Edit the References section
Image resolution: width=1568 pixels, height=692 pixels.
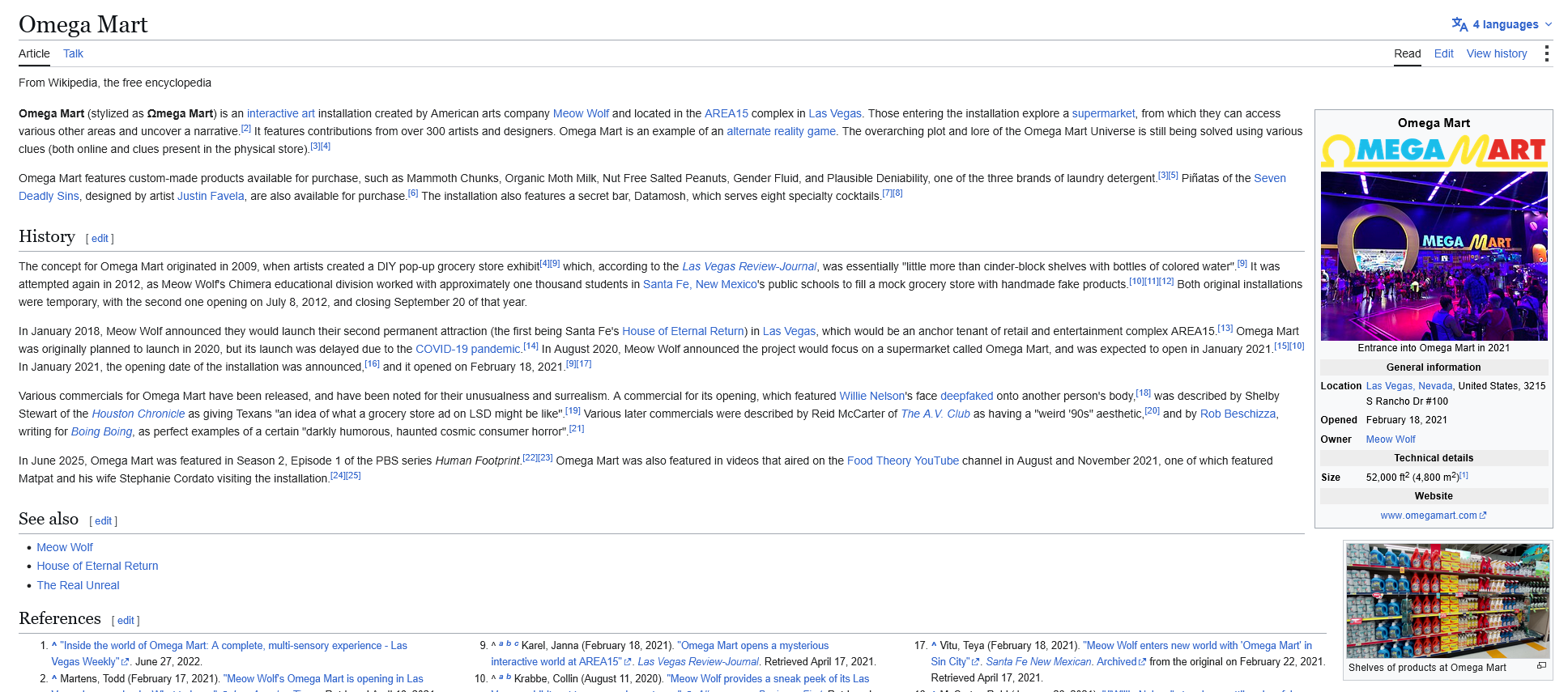(126, 620)
